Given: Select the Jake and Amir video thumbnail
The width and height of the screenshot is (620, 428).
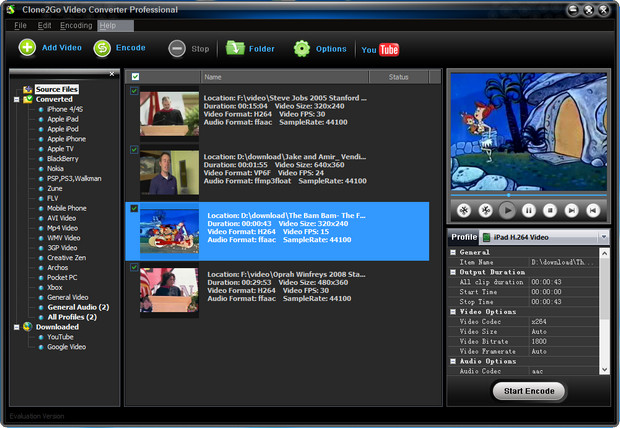Looking at the screenshot, I should tap(169, 172).
